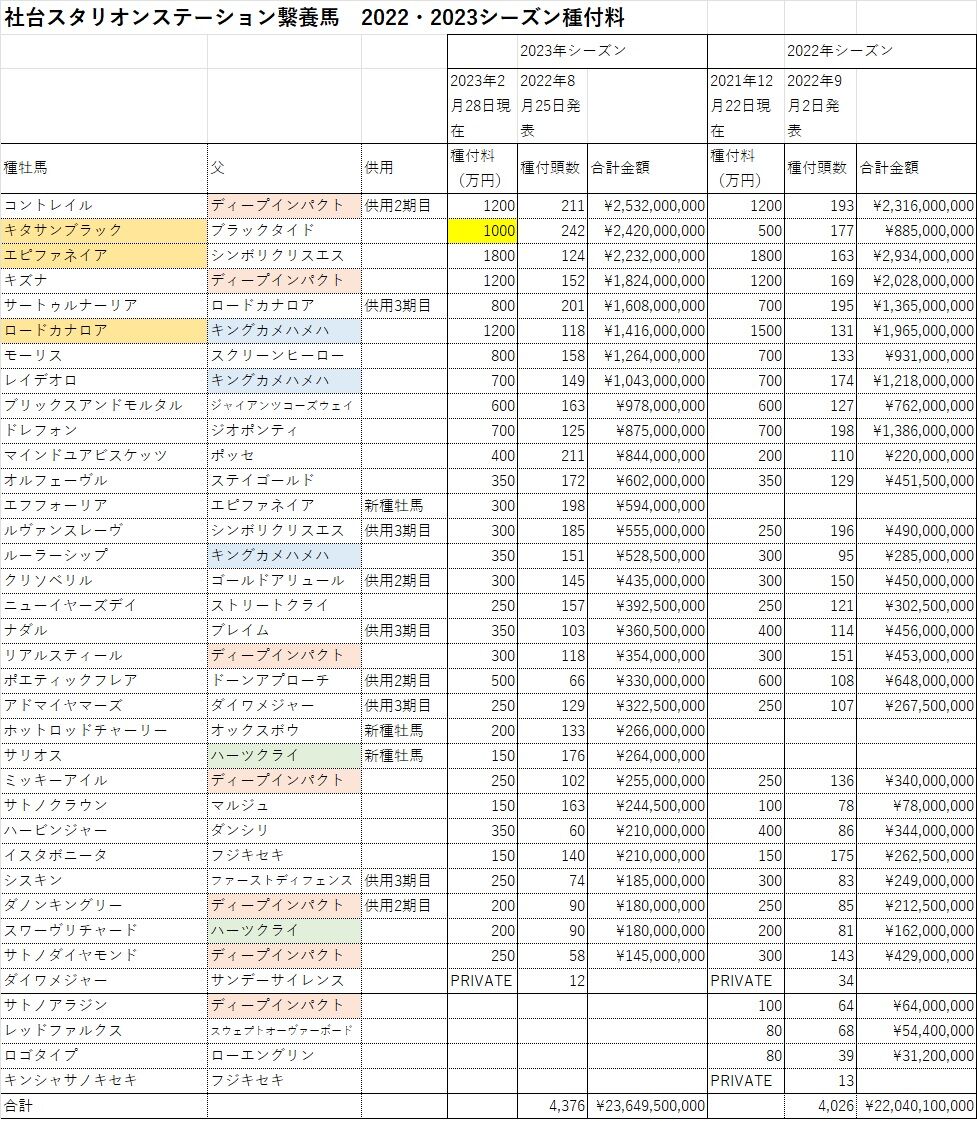Click the リアルスティール cell

tap(104, 656)
